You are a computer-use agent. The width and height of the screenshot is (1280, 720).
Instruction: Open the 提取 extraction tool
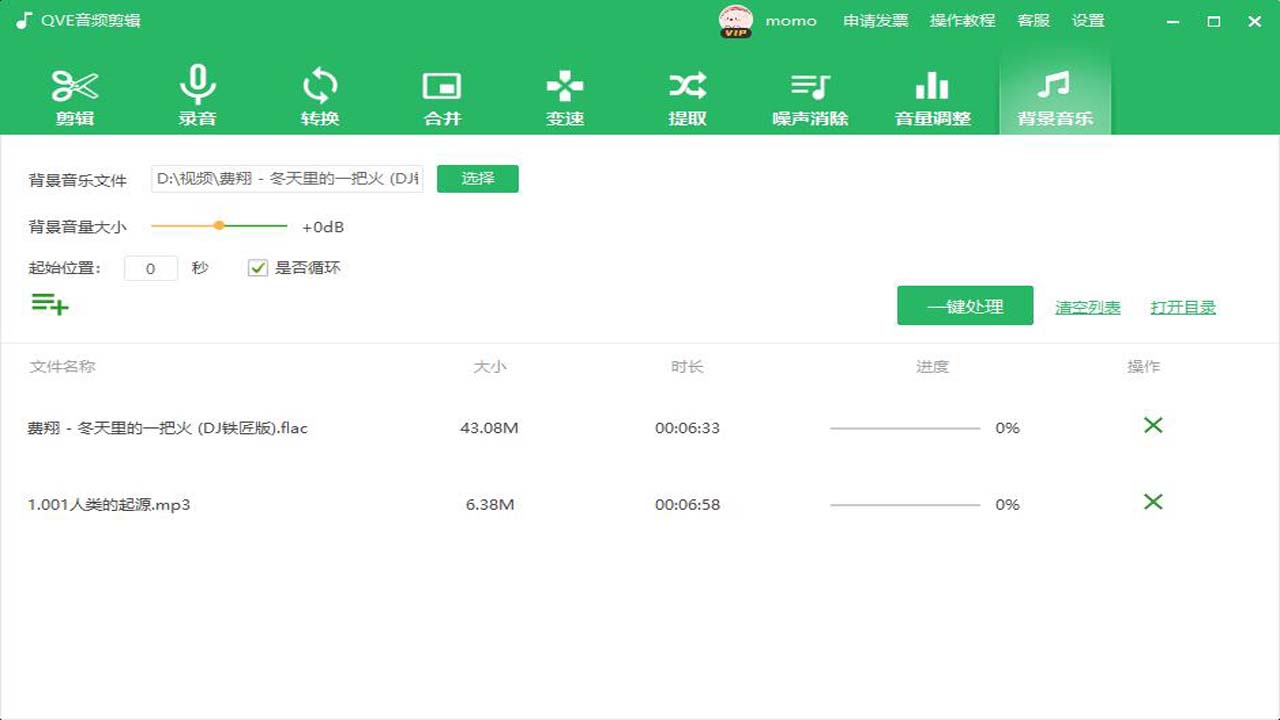click(686, 92)
